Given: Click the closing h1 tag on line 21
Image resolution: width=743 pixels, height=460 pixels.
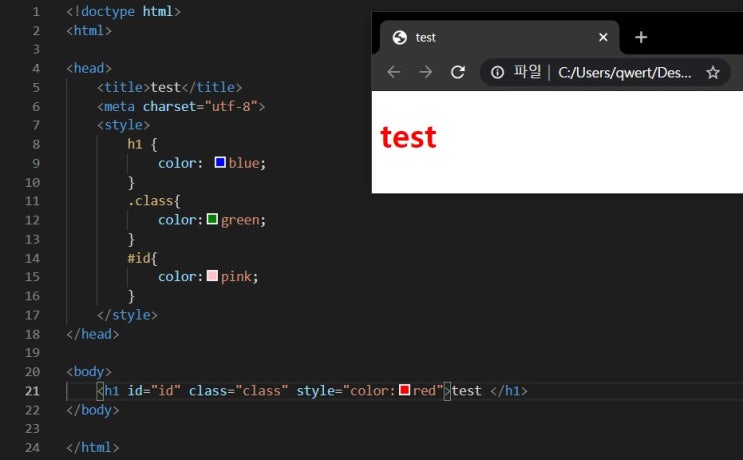Looking at the screenshot, I should [x=509, y=391].
